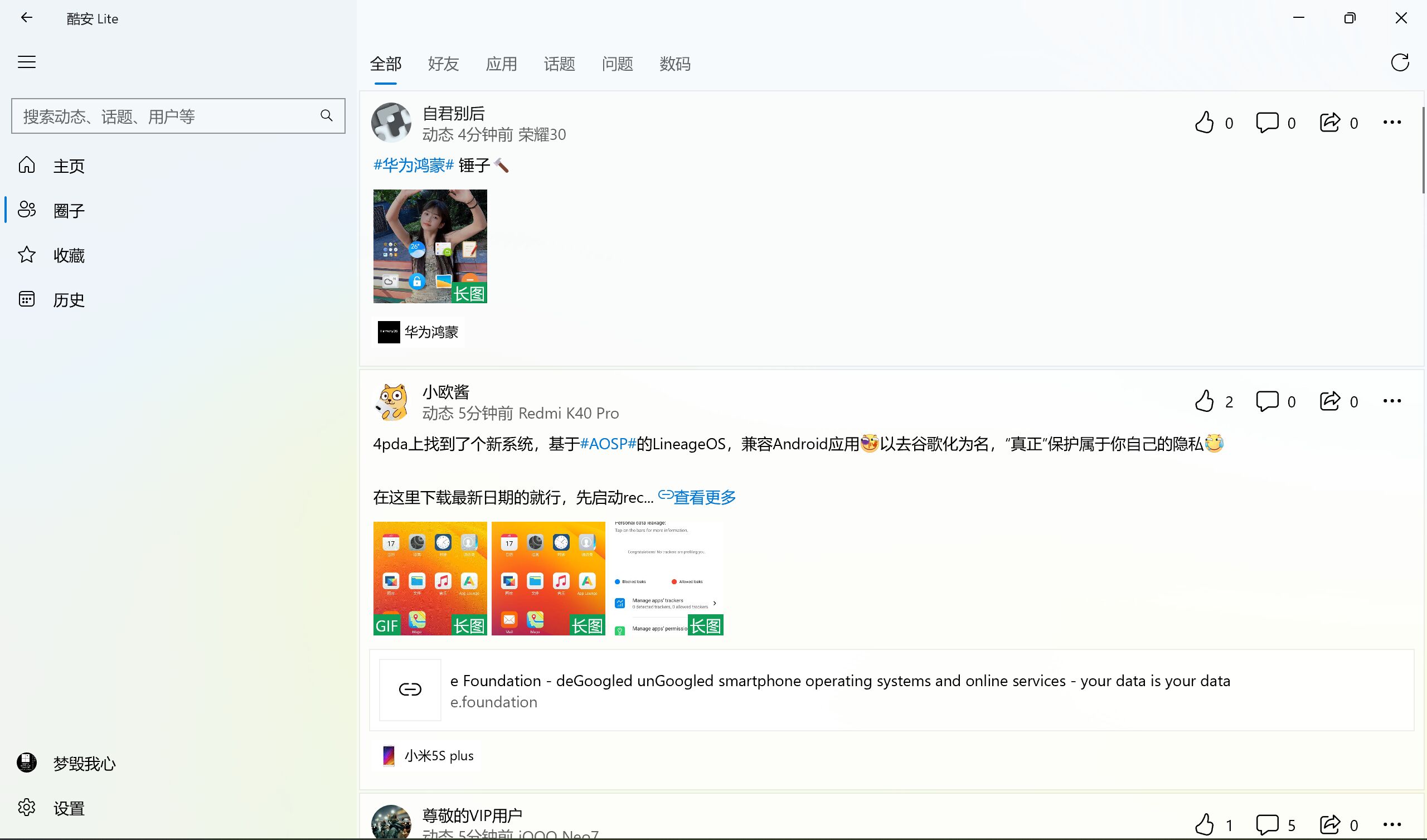This screenshot has width=1427, height=840.
Task: Refresh the feed with refresh icon
Action: point(1400,62)
